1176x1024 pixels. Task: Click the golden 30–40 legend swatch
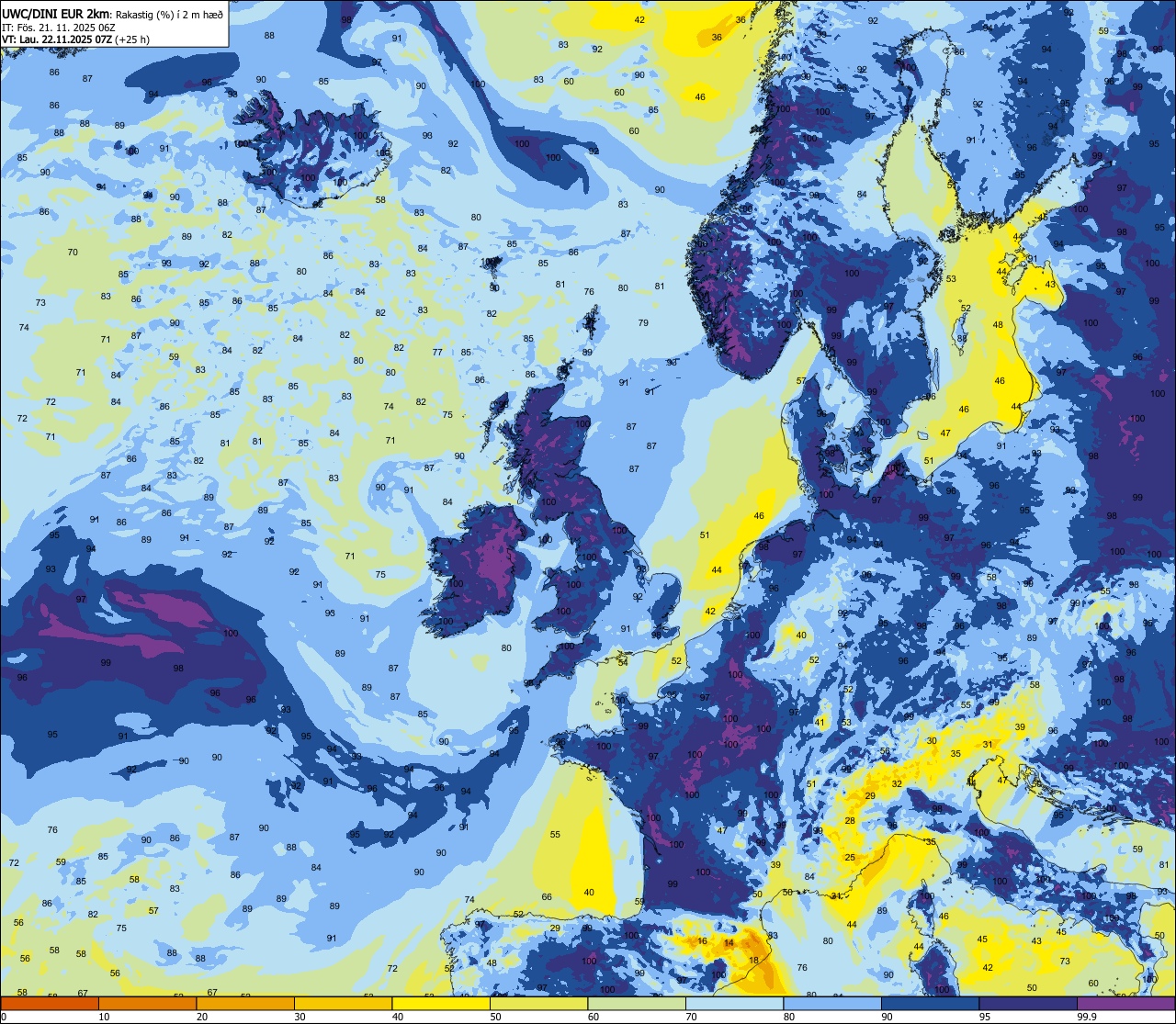click(x=343, y=1003)
